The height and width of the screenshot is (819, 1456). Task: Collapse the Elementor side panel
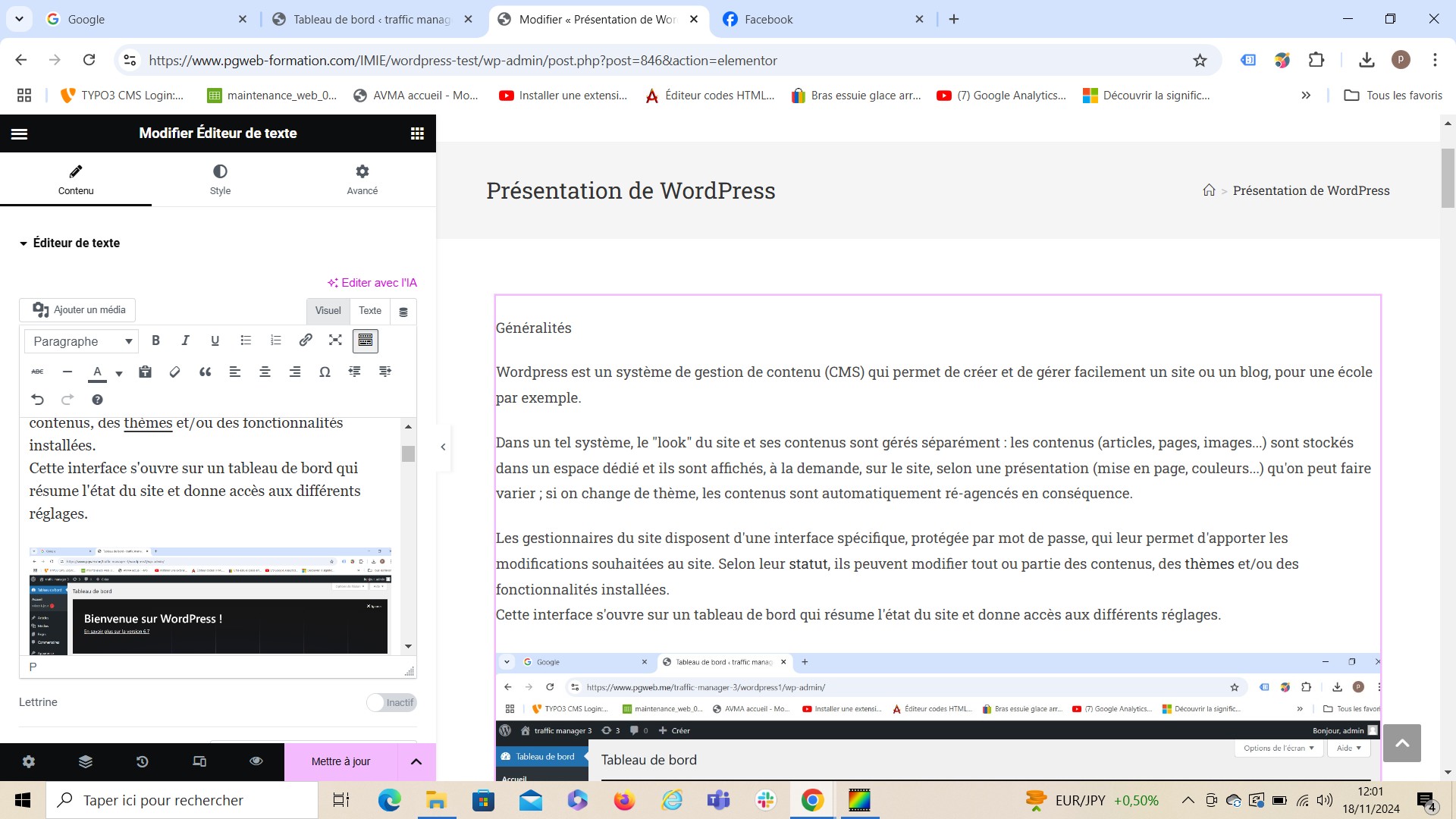click(x=443, y=447)
